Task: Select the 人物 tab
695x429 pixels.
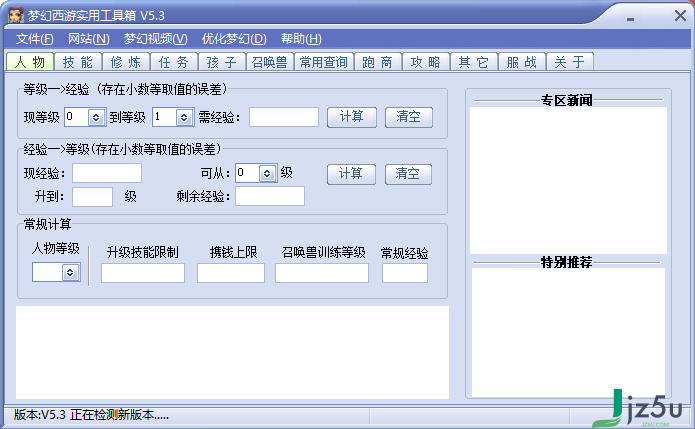Action: [30, 62]
